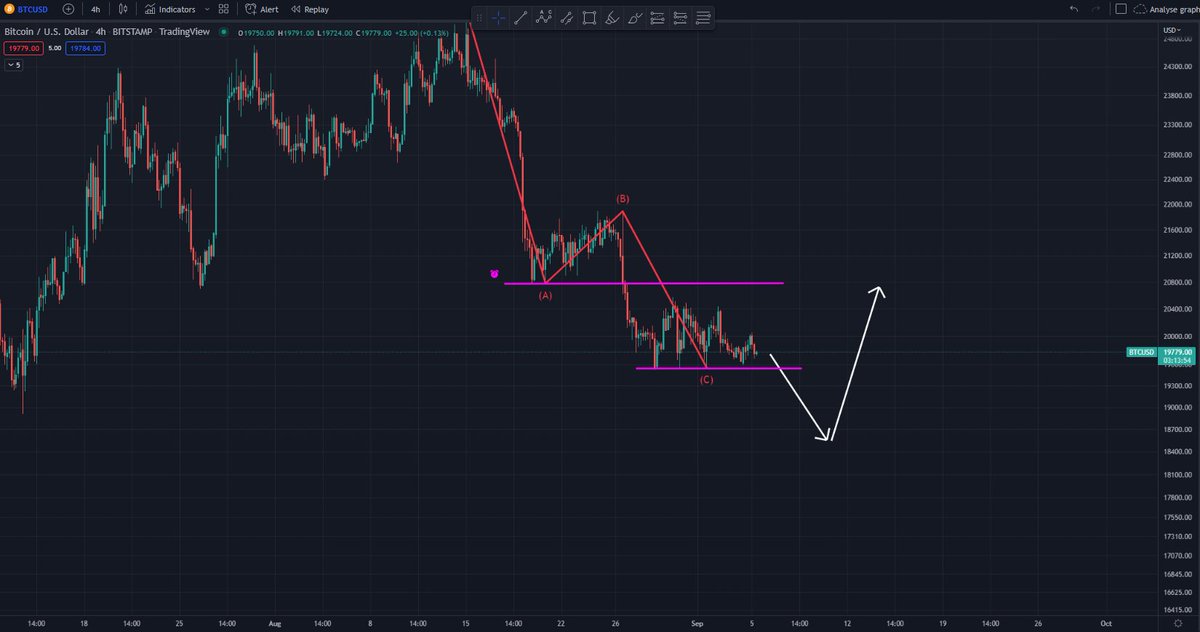Open the Long Position drawing tool
Screen dimensions: 1200x632
pos(658,17)
